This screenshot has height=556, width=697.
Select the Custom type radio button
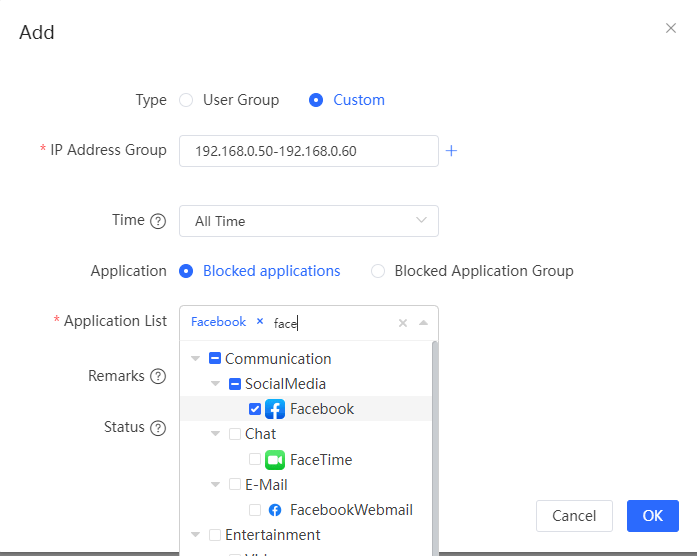pos(316,100)
